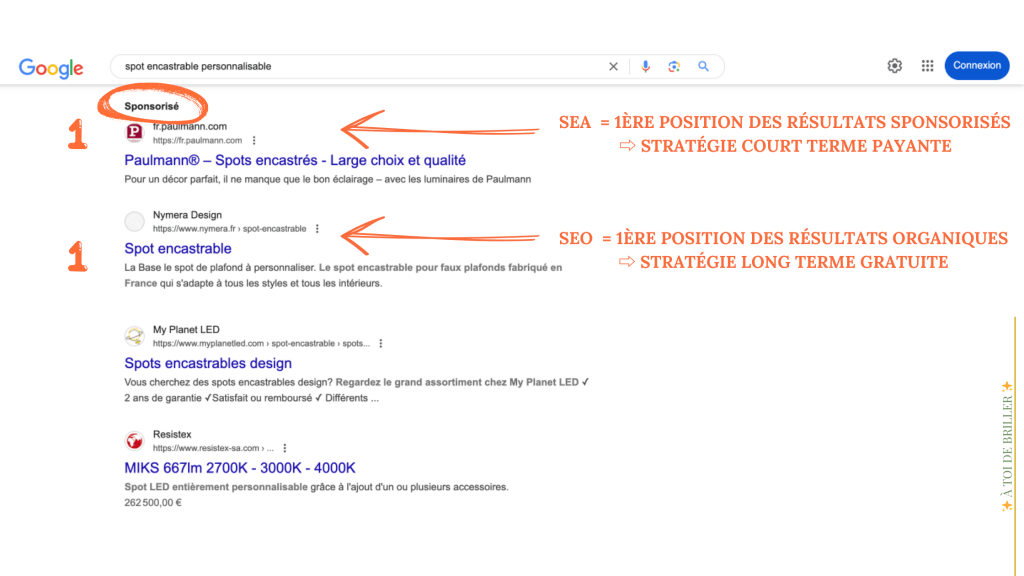
Task: Open Paulmann Spots encastrés sponsored link
Action: point(295,160)
